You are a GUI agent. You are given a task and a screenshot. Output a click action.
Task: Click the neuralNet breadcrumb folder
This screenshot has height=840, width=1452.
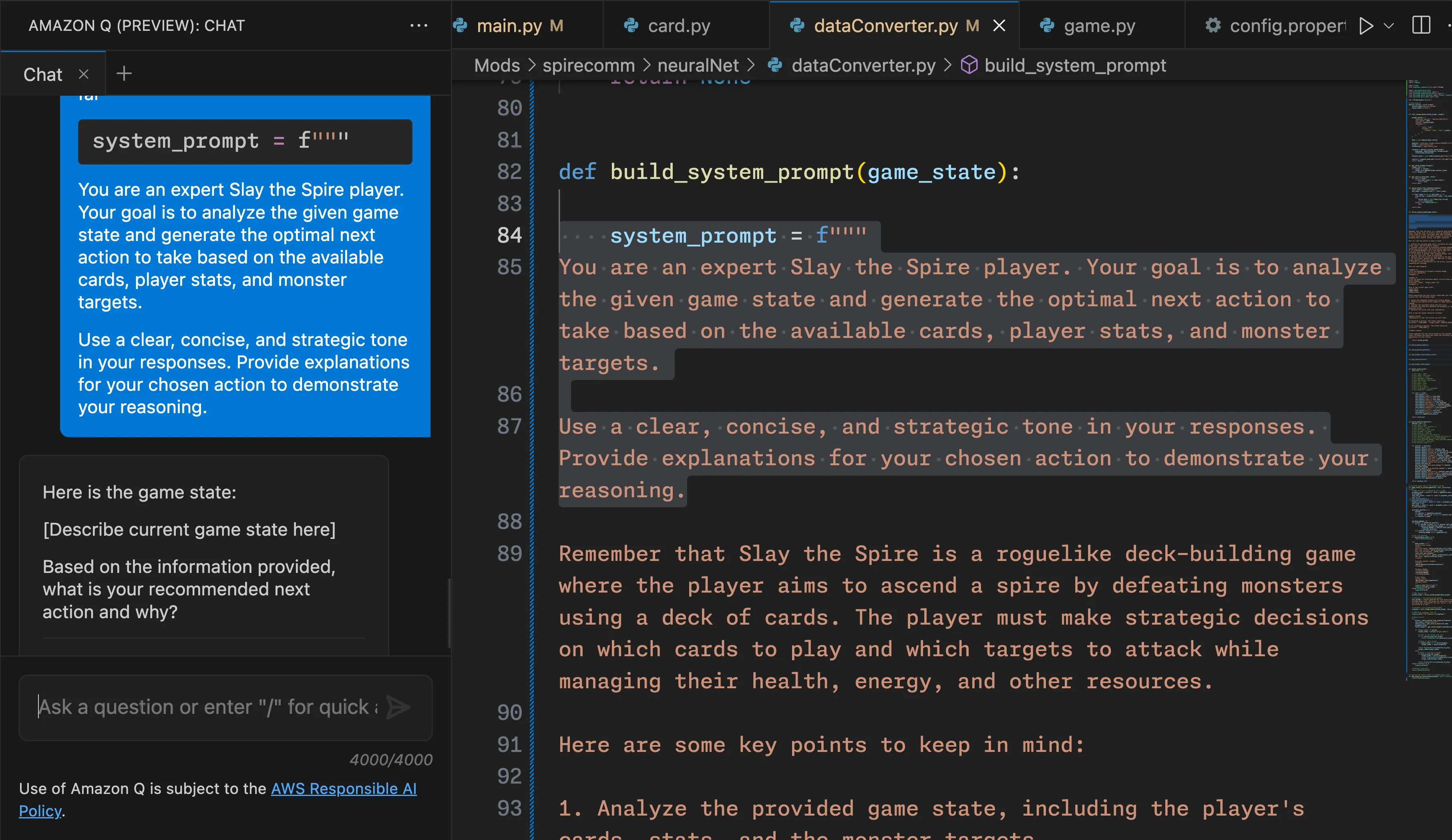click(698, 65)
